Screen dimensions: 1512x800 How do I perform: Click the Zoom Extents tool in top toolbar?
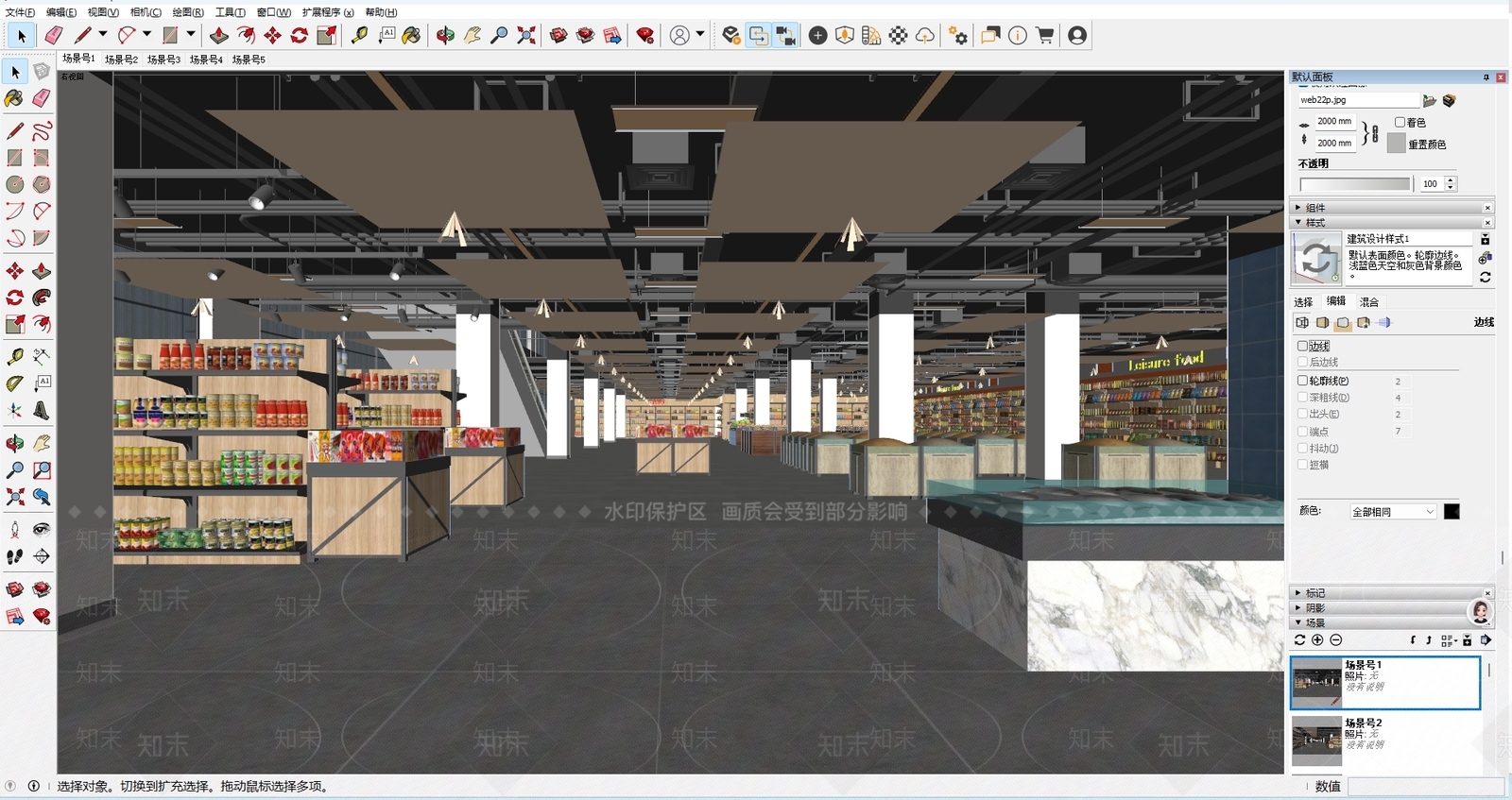point(526,35)
